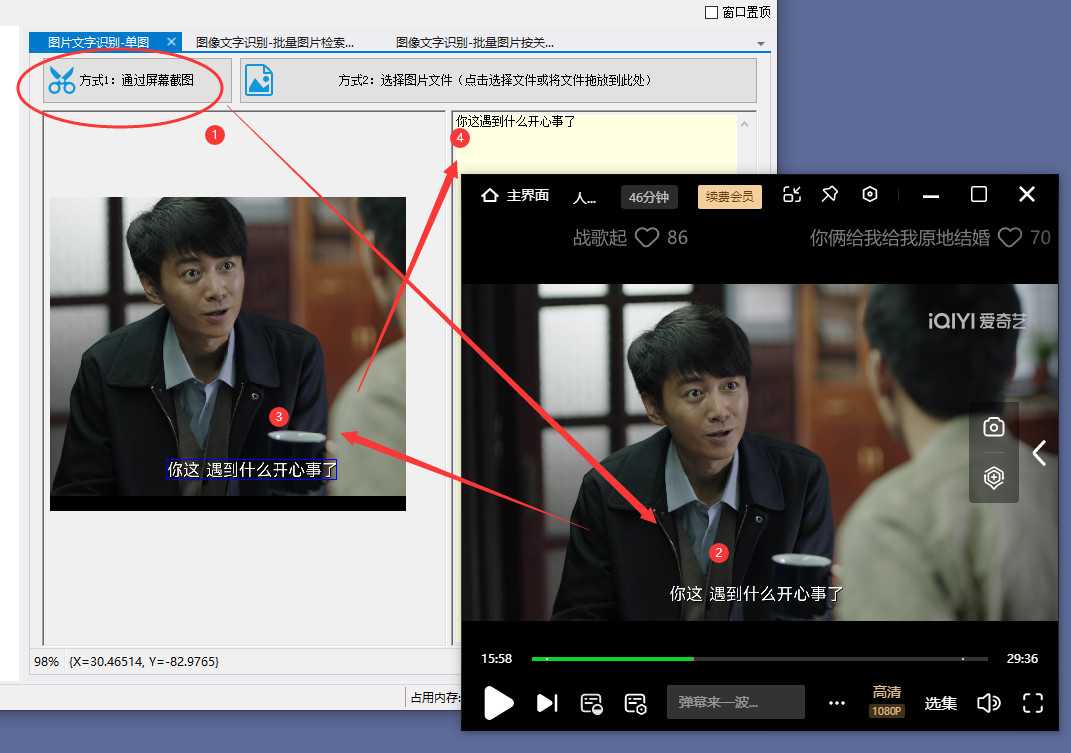Viewport: 1071px width, 753px height.
Task: Click the image file picker icon
Action: [259, 80]
